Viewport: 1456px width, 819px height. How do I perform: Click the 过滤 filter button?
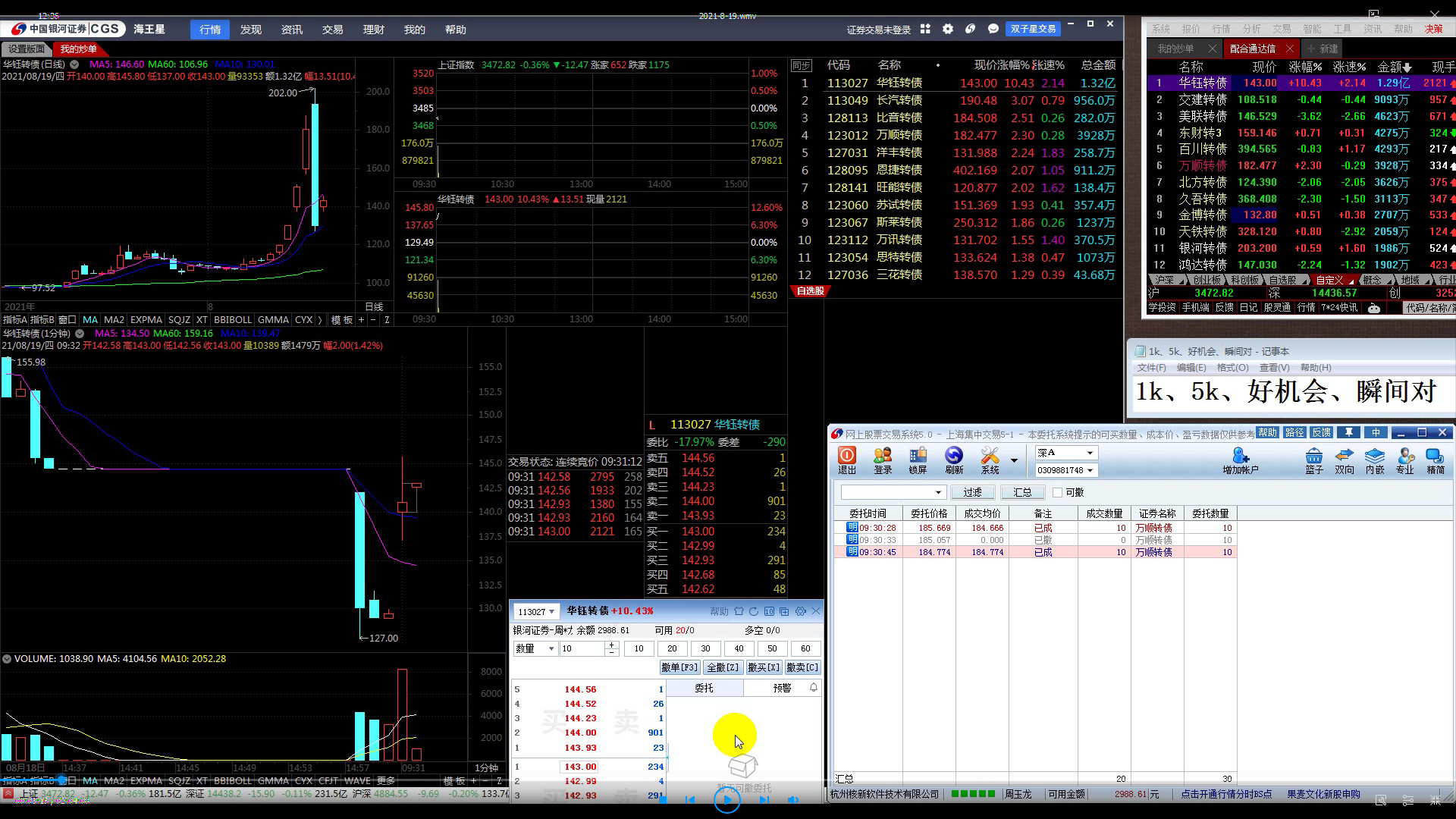973,492
